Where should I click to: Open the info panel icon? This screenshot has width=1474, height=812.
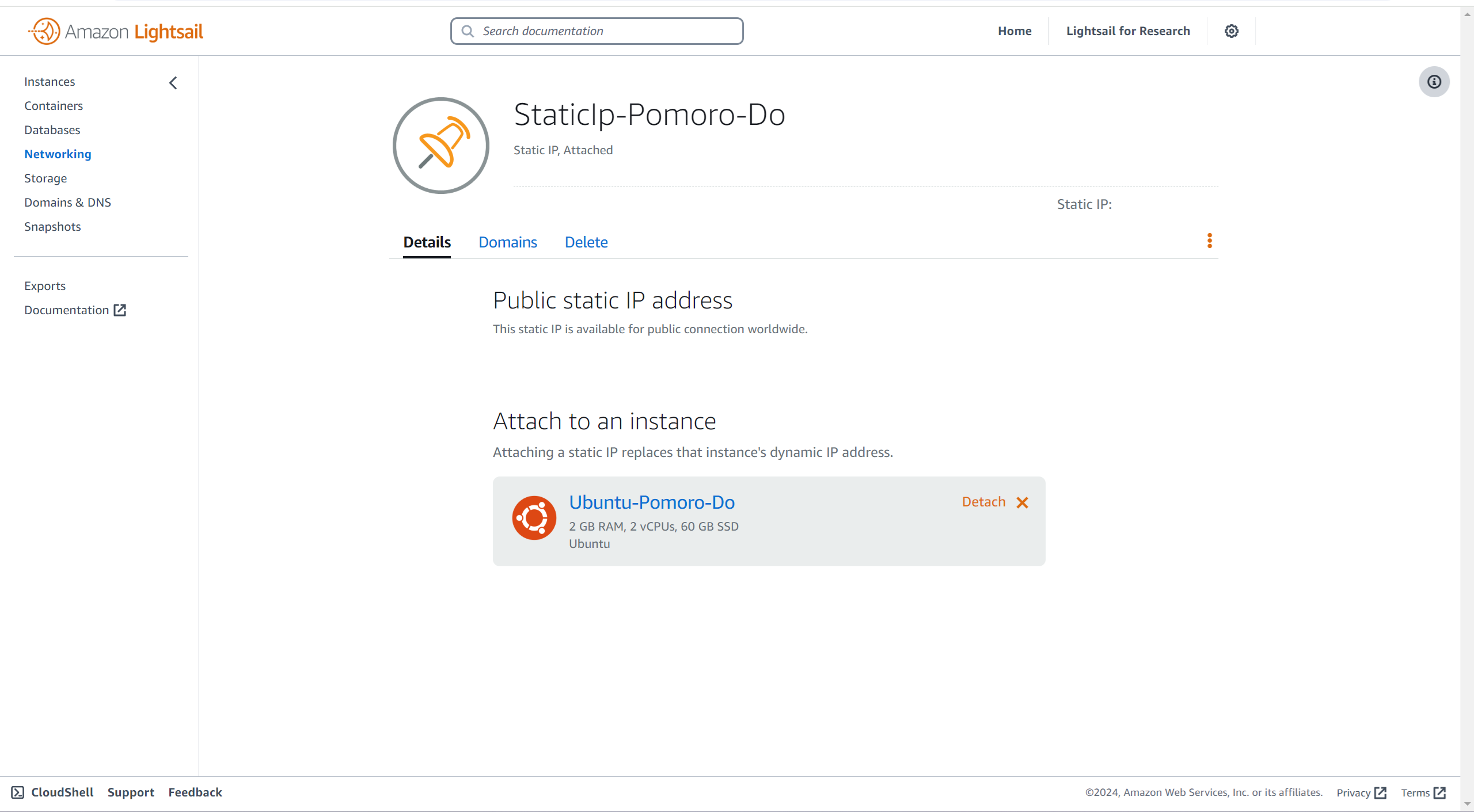point(1434,82)
